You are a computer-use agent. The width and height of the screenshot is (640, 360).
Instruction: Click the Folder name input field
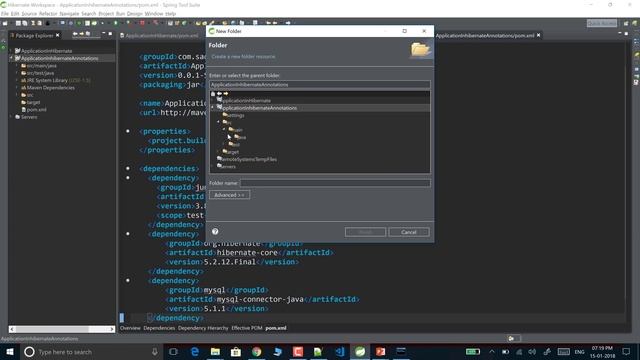tap(335, 183)
